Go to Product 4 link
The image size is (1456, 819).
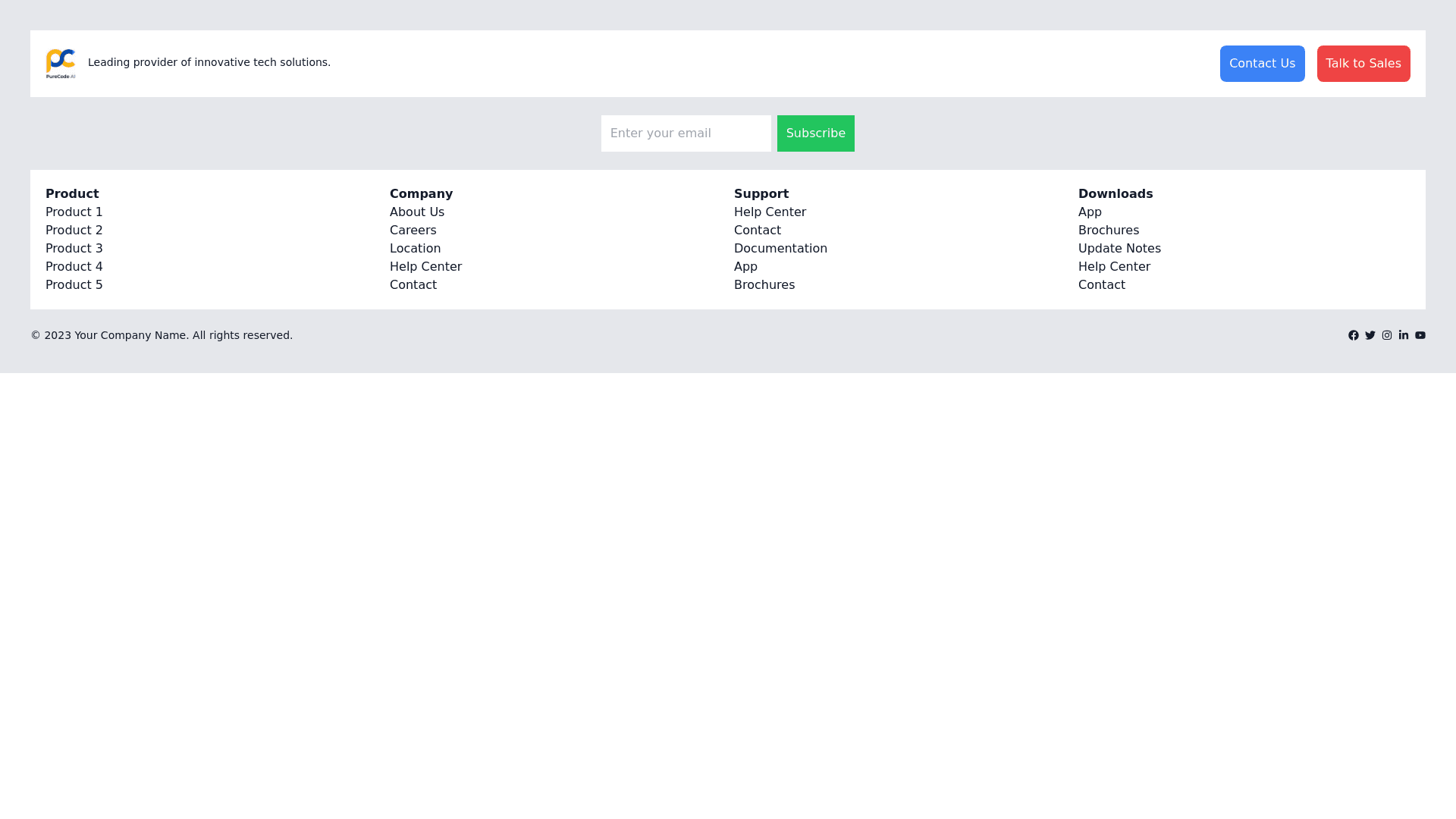click(x=74, y=267)
